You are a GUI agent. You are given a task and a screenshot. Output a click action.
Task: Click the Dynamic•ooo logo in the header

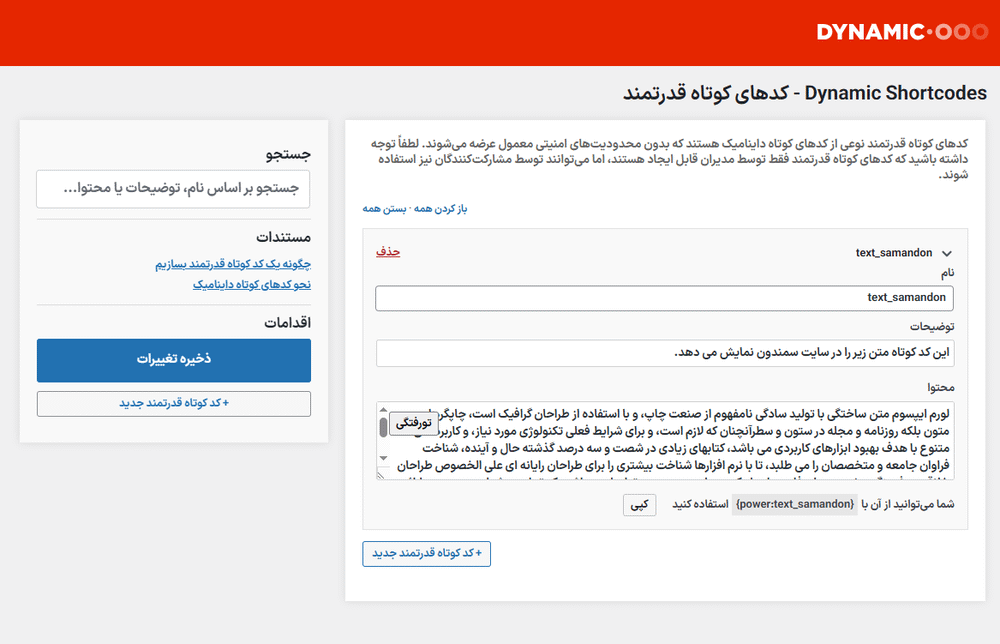coord(902,31)
